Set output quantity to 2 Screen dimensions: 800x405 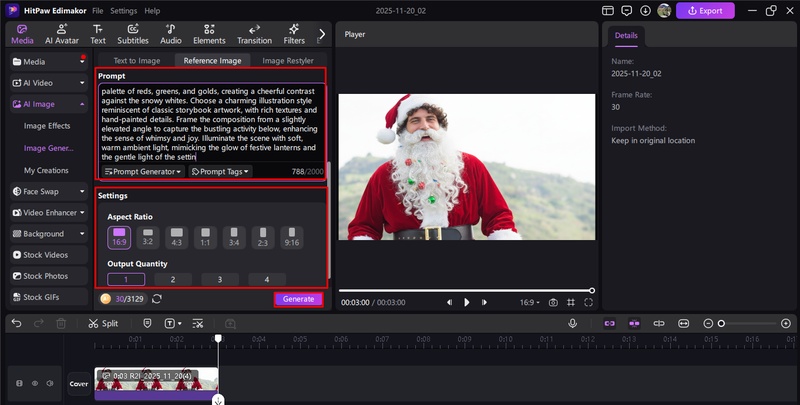tap(173, 280)
